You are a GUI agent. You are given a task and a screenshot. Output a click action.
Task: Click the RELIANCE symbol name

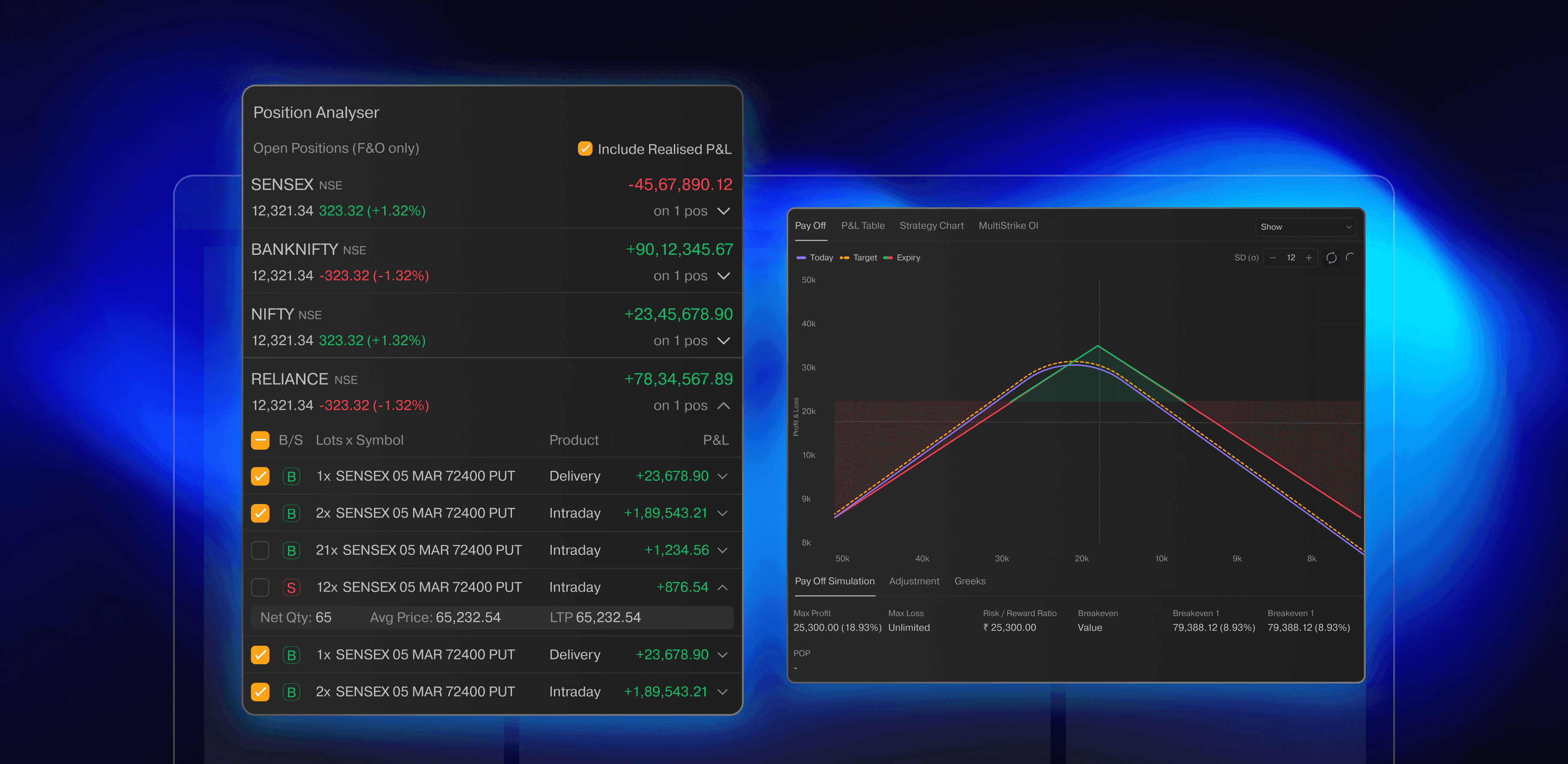289,379
